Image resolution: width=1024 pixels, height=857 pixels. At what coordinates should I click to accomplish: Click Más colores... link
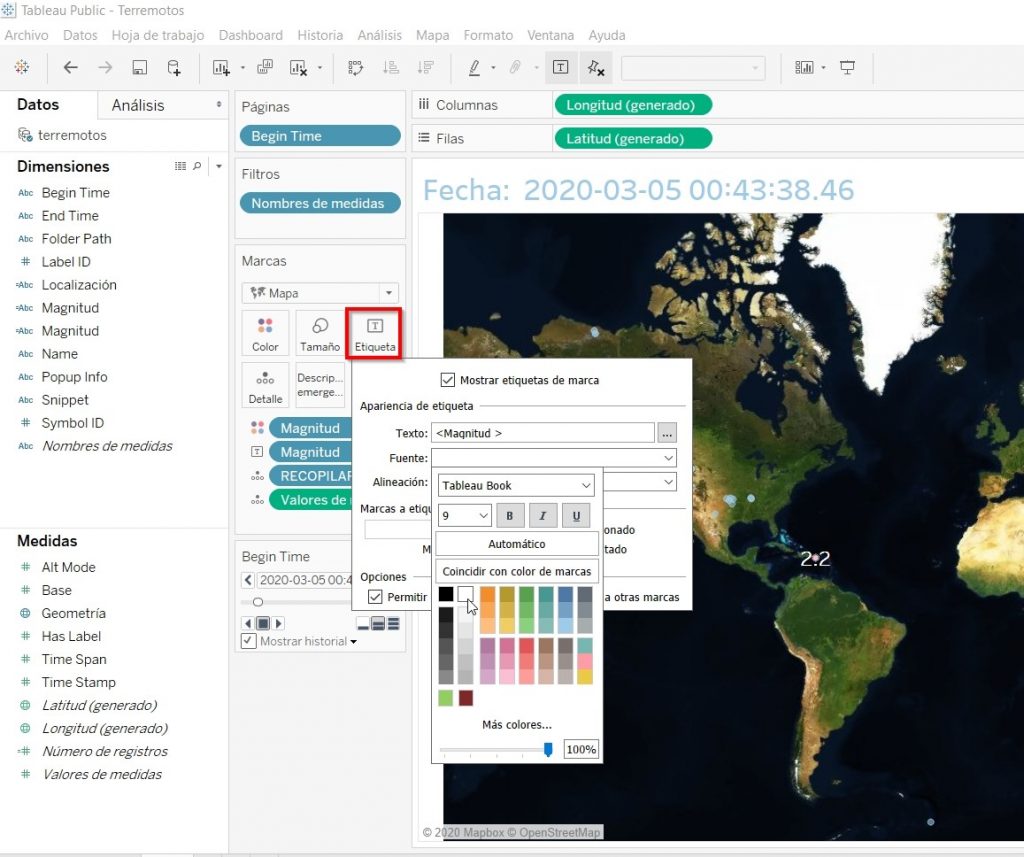[516, 723]
